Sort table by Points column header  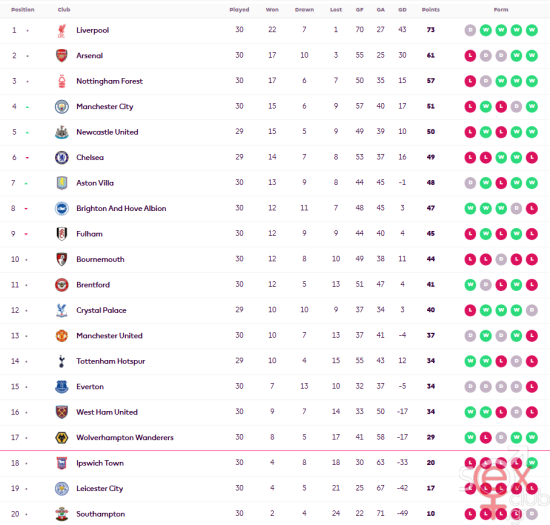click(x=430, y=9)
